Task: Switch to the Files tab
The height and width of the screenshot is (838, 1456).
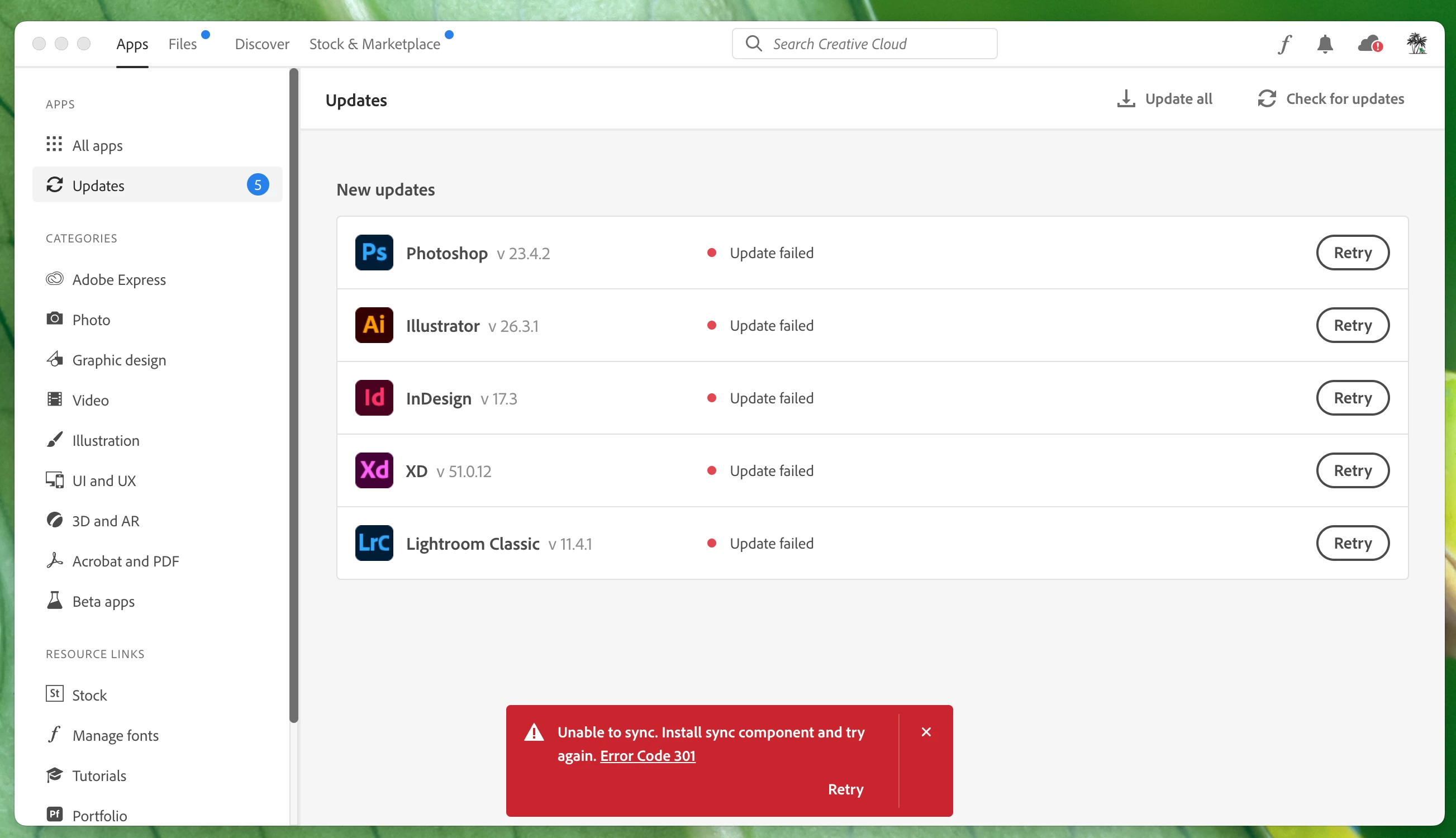Action: pyautogui.click(x=183, y=44)
